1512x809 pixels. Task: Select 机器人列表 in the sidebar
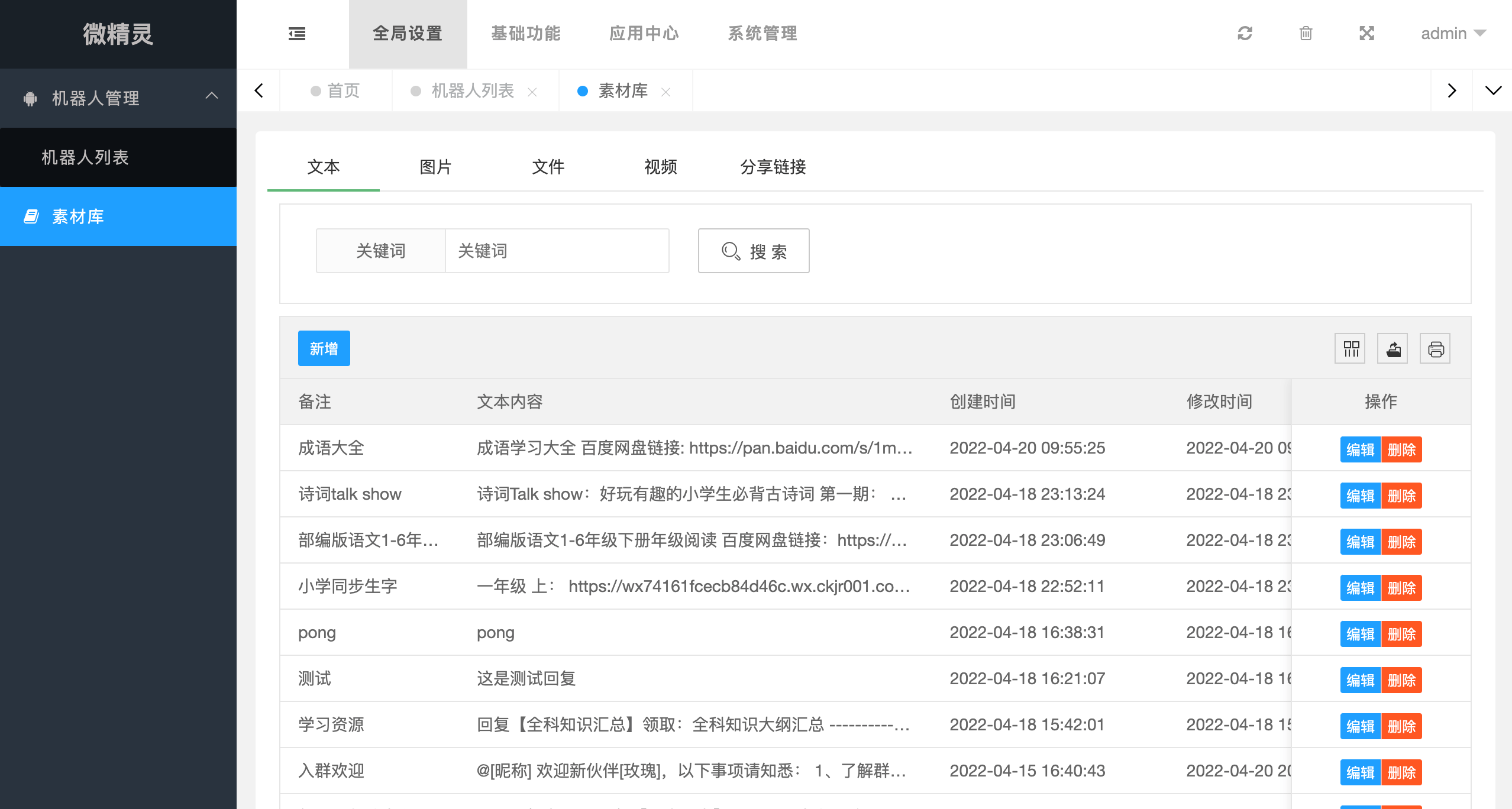(x=85, y=157)
